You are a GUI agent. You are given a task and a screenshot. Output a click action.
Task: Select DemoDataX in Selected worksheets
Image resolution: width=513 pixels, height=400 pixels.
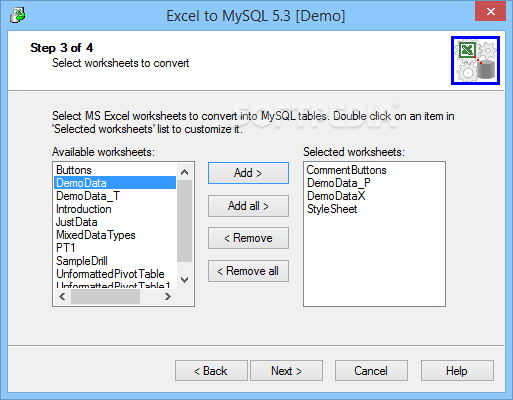click(x=374, y=196)
